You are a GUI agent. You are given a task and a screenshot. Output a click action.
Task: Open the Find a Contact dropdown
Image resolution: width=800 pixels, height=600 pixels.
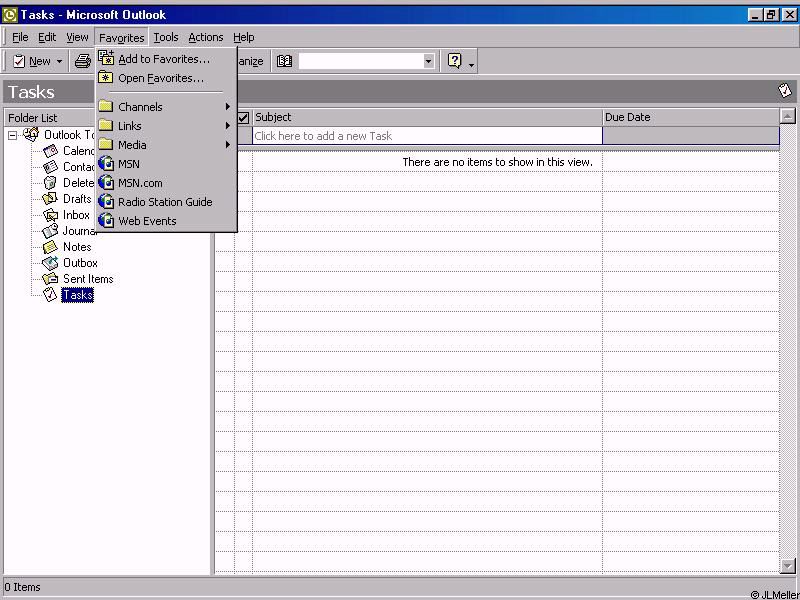pos(428,61)
